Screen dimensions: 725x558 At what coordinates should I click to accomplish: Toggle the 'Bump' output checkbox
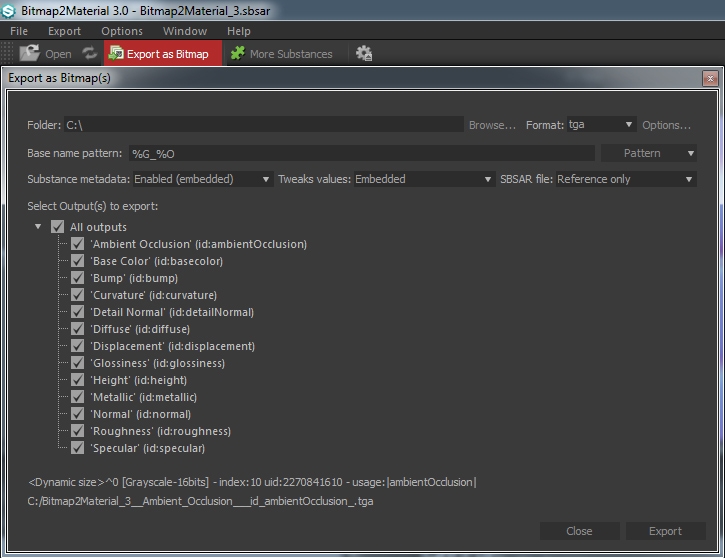click(x=77, y=278)
